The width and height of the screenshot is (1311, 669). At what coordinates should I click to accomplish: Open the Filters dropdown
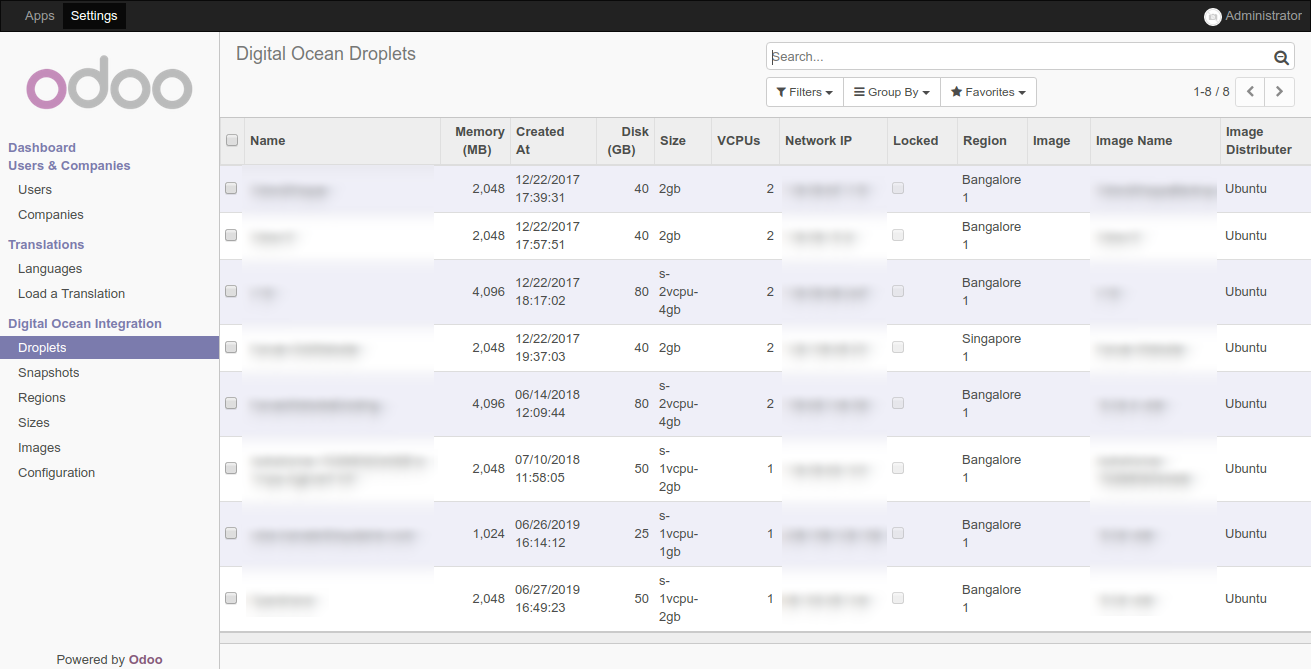click(x=805, y=92)
